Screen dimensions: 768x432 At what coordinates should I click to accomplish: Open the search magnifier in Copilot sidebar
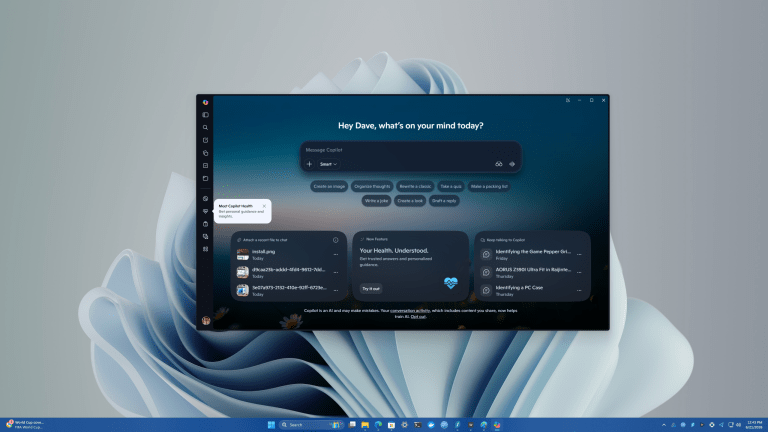click(x=206, y=127)
